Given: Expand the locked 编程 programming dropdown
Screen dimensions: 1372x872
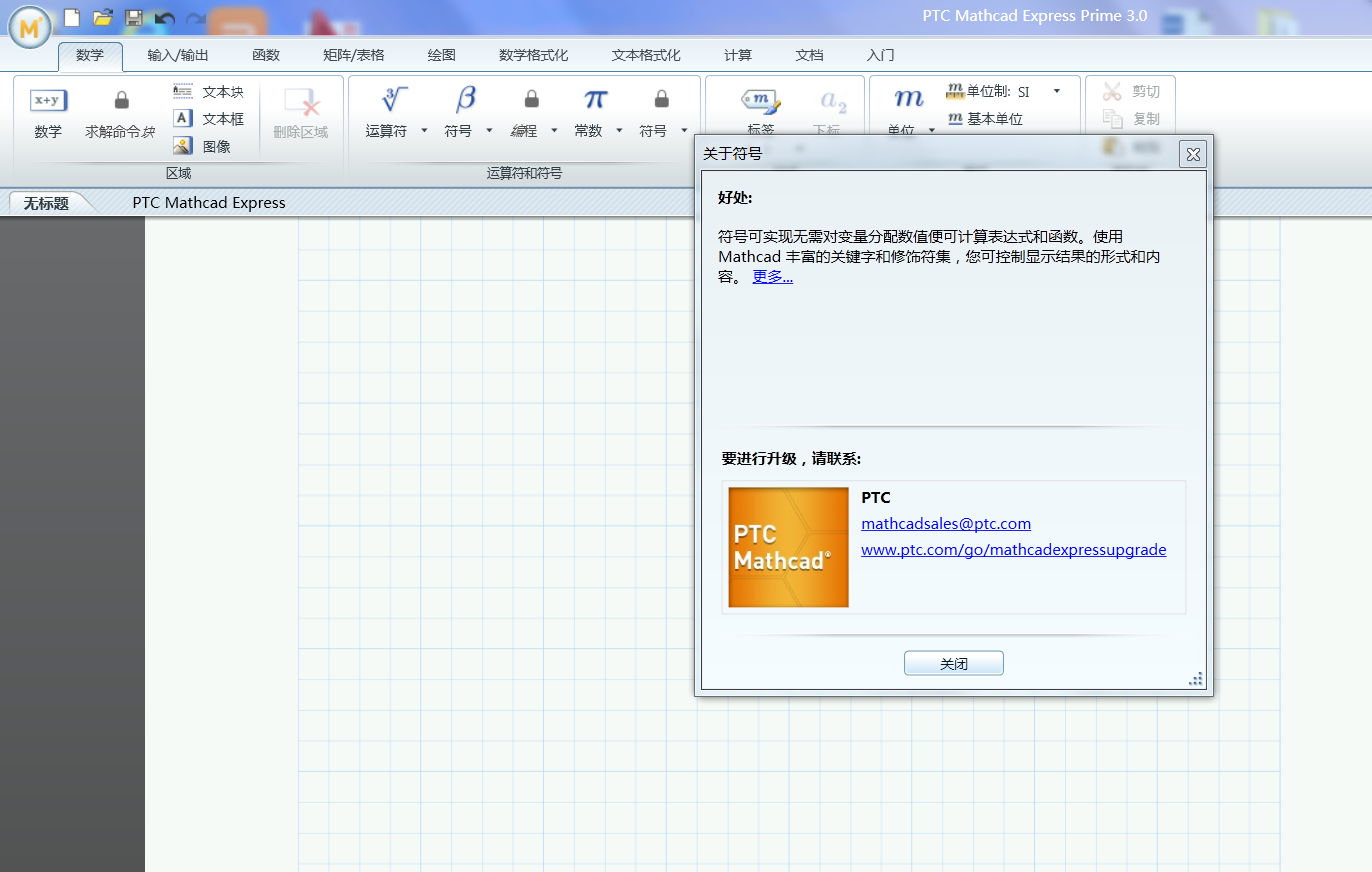Looking at the screenshot, I should pos(554,131).
